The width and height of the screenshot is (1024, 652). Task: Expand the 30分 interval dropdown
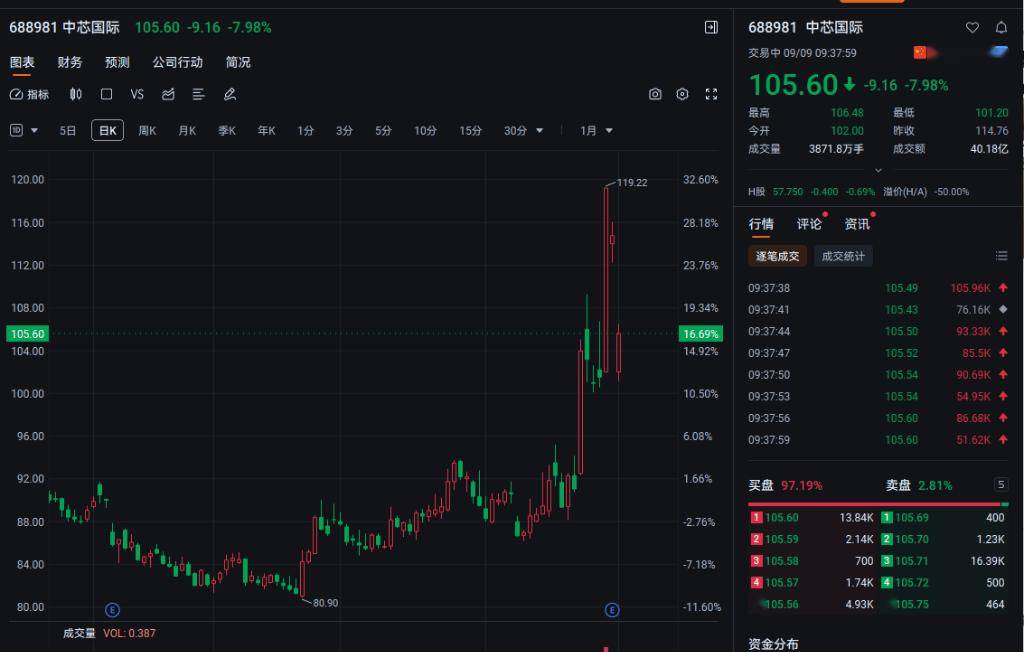[524, 130]
